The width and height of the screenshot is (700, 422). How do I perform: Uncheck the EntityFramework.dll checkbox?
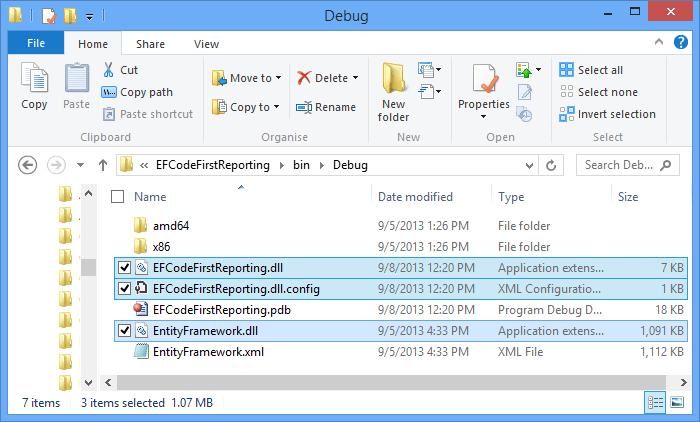[124, 330]
